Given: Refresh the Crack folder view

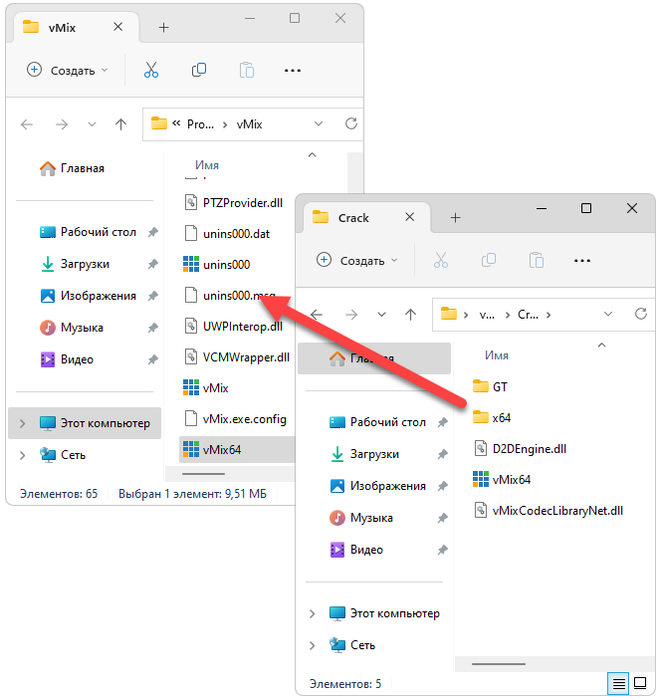Looking at the screenshot, I should click(641, 314).
